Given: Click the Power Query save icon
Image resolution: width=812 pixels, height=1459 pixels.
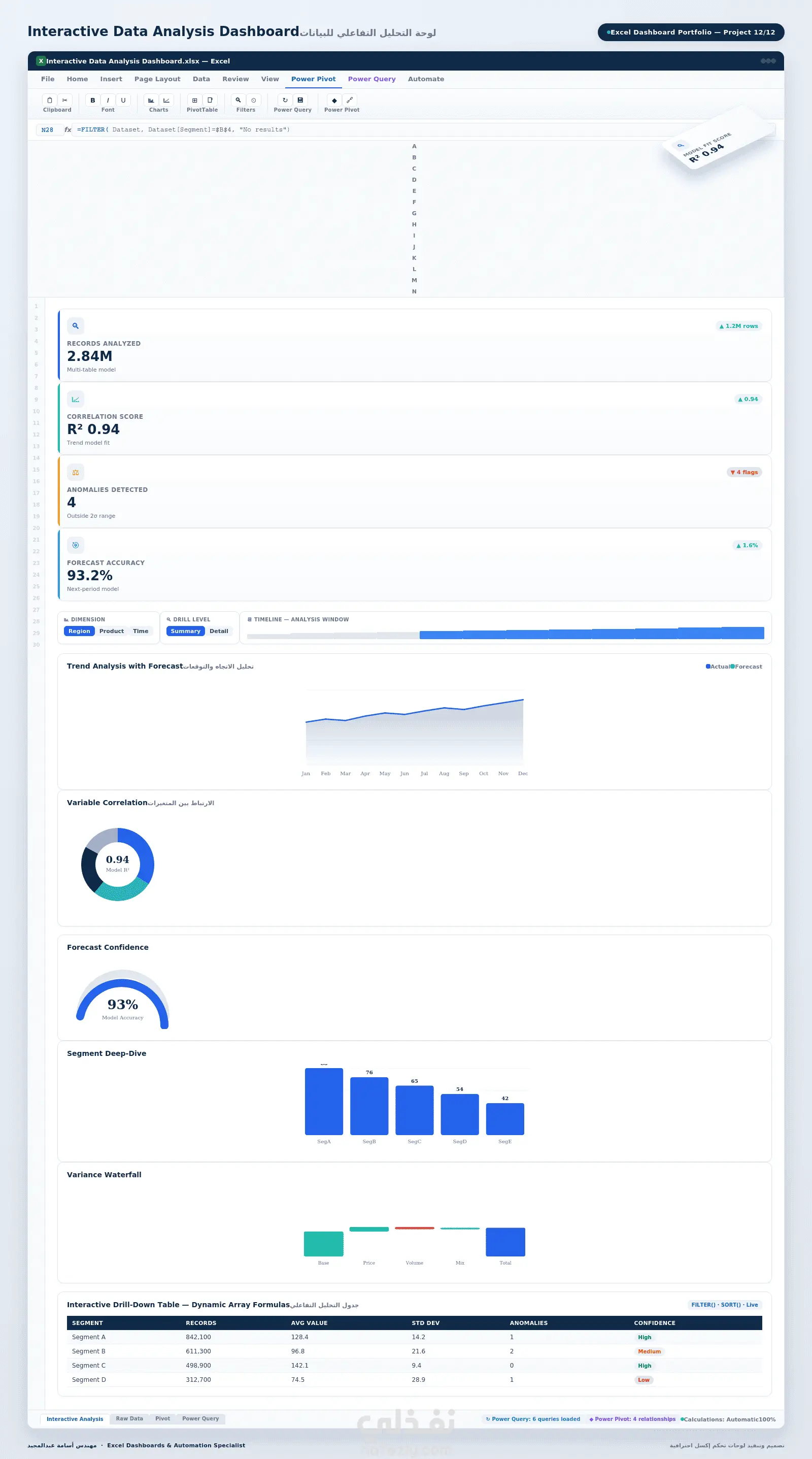Looking at the screenshot, I should (300, 100).
